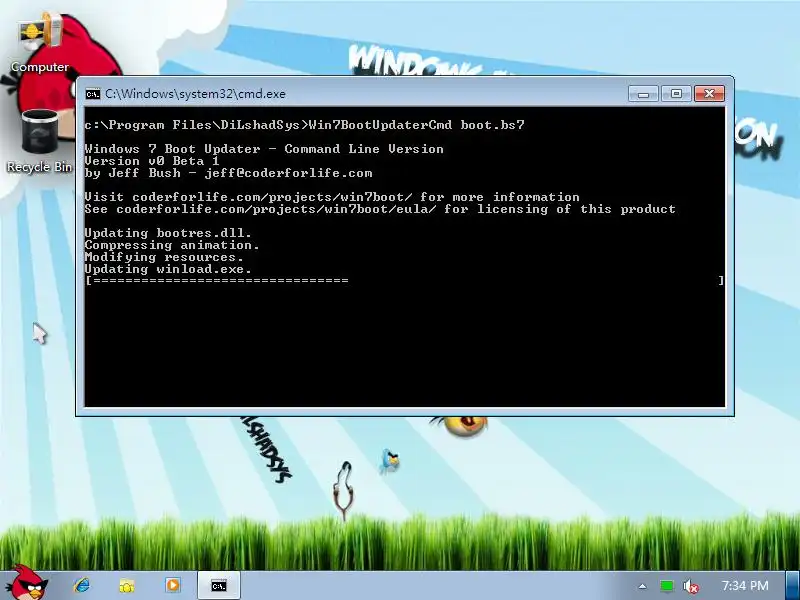Open Windows Explorer folder in taskbar

127,585
